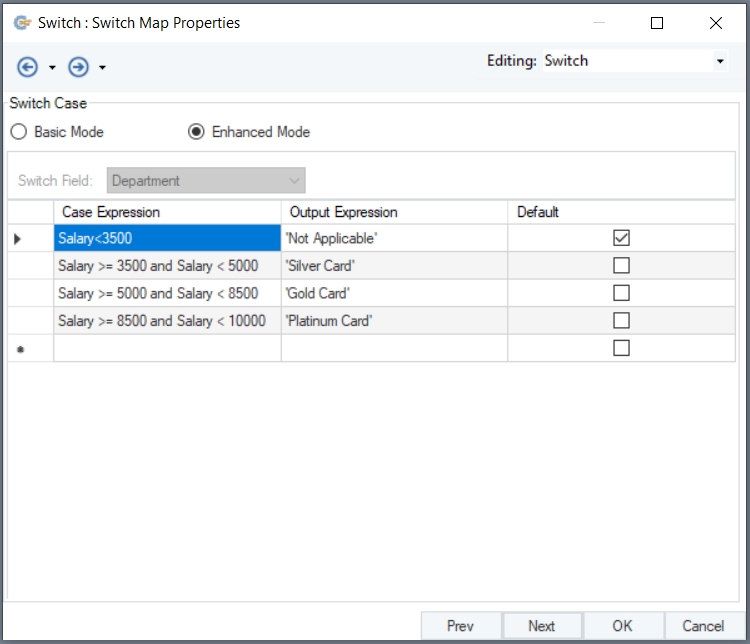Enable Default checkbox for 'Platinum Card' row
The image size is (750, 644).
(621, 321)
